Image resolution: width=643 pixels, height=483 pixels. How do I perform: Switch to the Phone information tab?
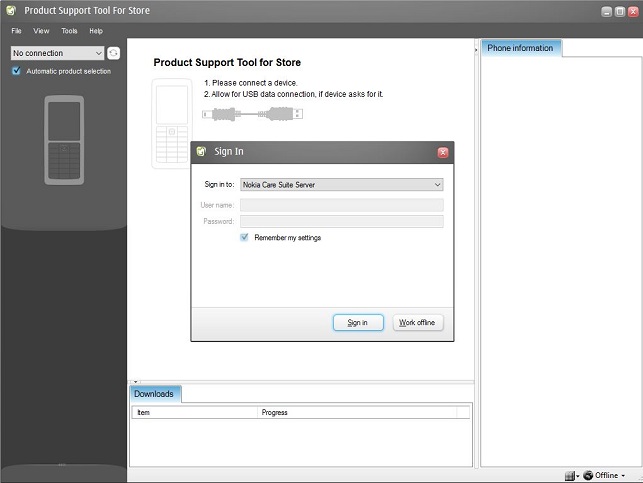click(x=520, y=48)
